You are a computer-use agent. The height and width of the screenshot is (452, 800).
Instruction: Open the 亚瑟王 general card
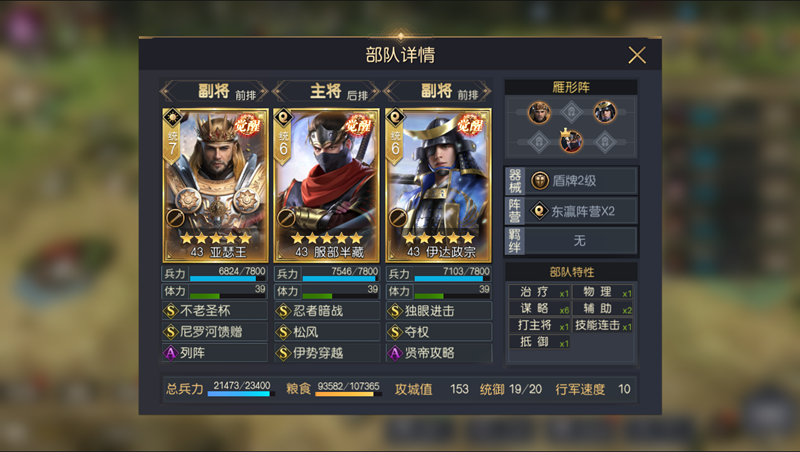click(215, 185)
